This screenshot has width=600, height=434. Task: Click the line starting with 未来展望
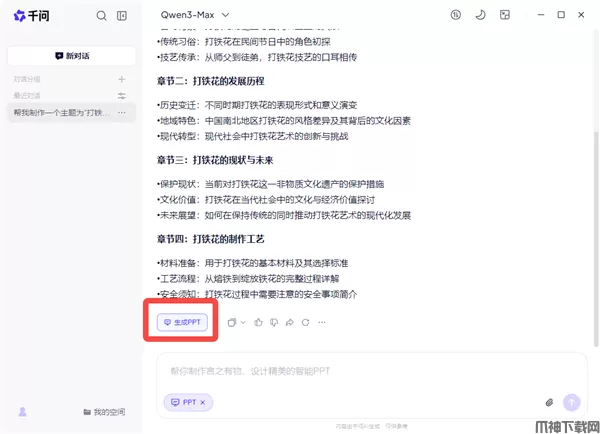point(284,215)
